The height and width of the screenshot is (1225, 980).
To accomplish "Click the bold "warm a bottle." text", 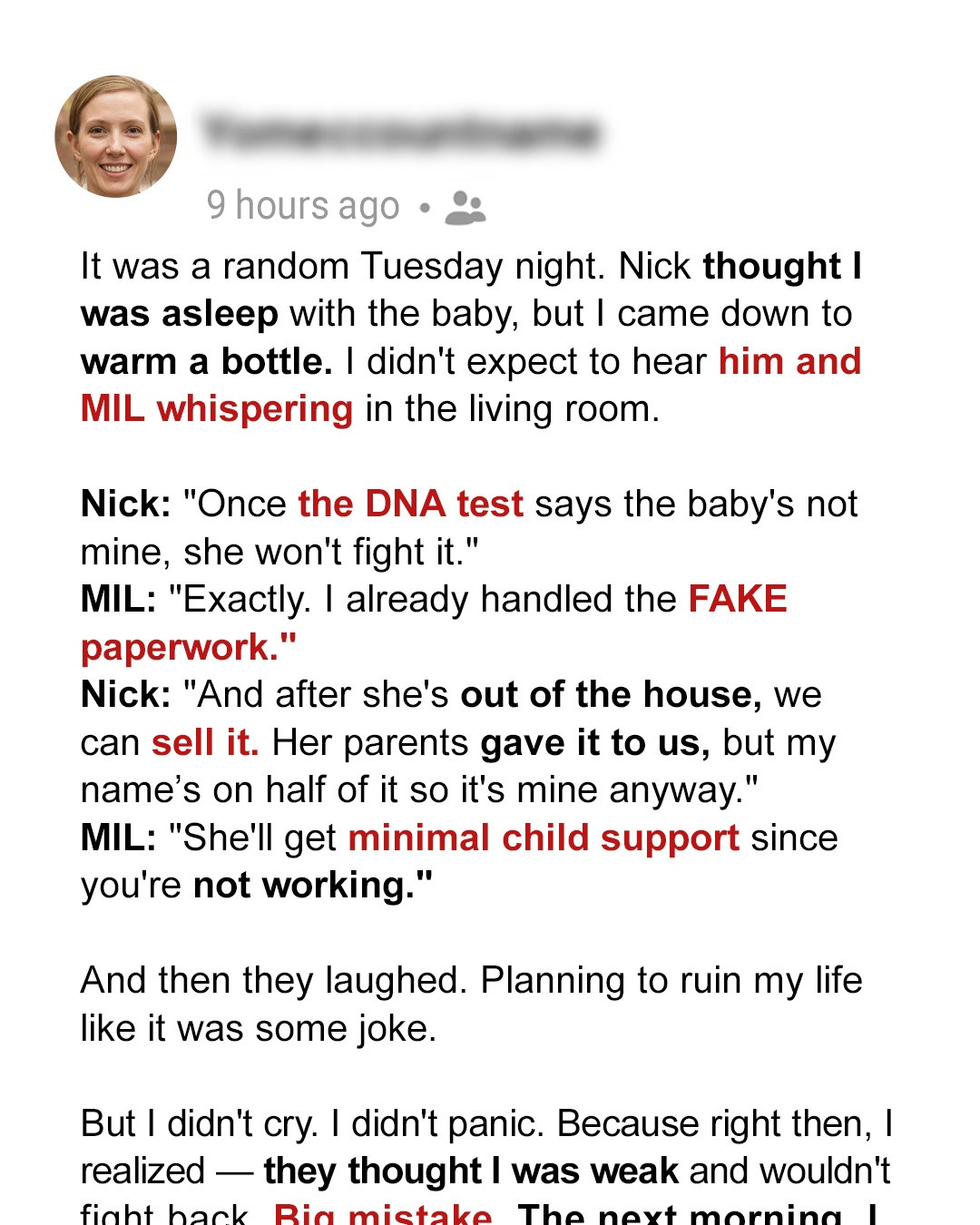I will [x=207, y=361].
